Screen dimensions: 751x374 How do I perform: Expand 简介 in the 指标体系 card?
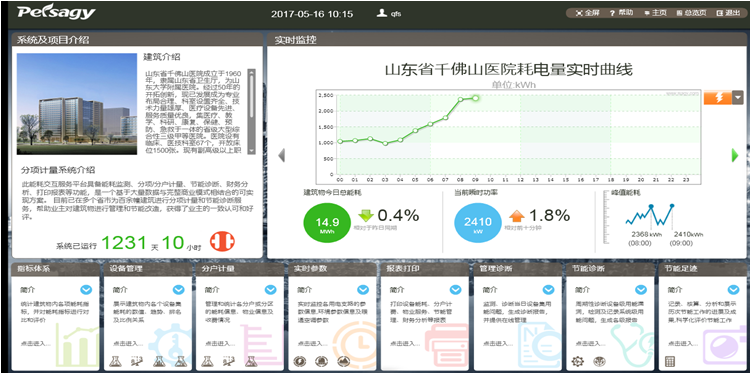point(86,290)
